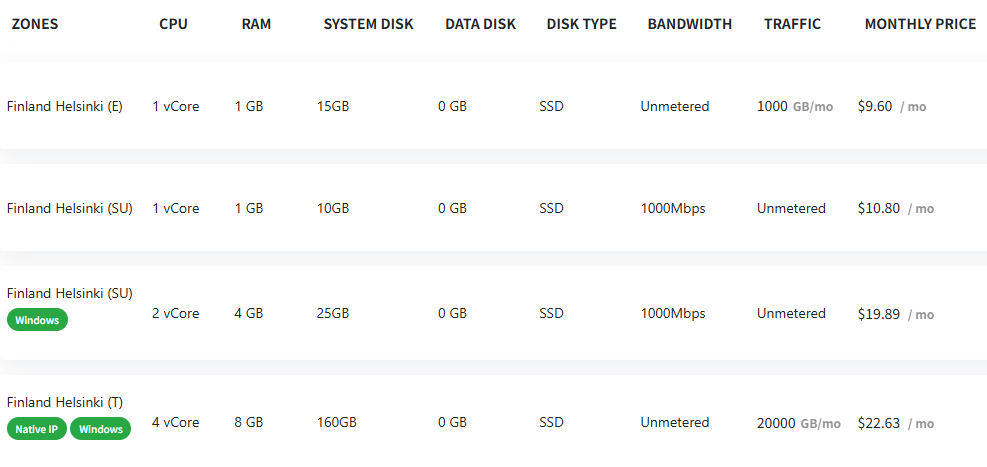Sort by the CPU column header
Viewport: 987px width, 467px height.
(173, 24)
